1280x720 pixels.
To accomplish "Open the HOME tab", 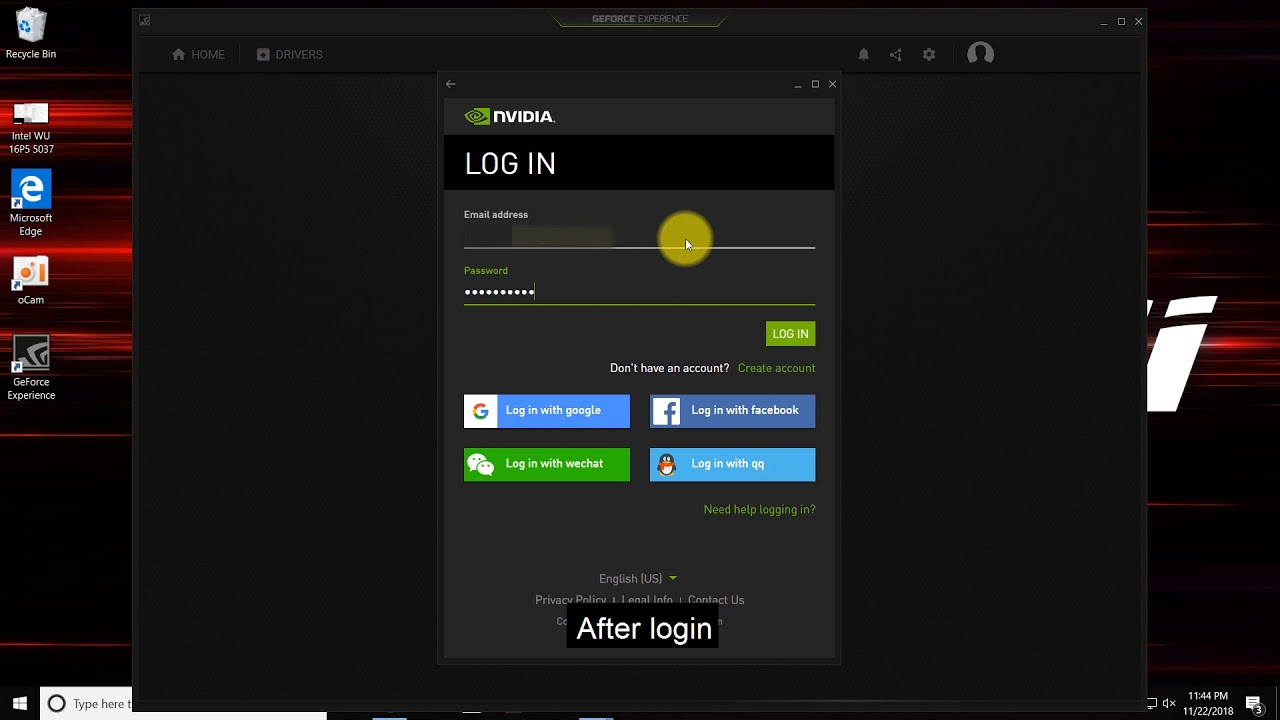I will 198,55.
